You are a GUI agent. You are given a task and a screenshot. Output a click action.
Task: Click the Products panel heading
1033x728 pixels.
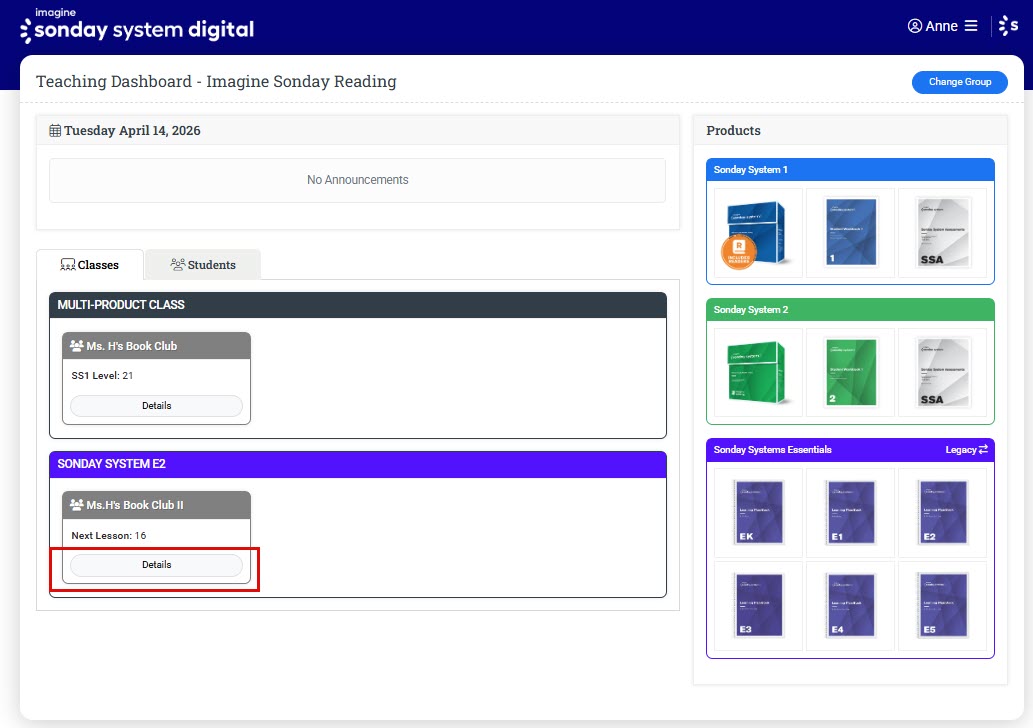click(733, 130)
